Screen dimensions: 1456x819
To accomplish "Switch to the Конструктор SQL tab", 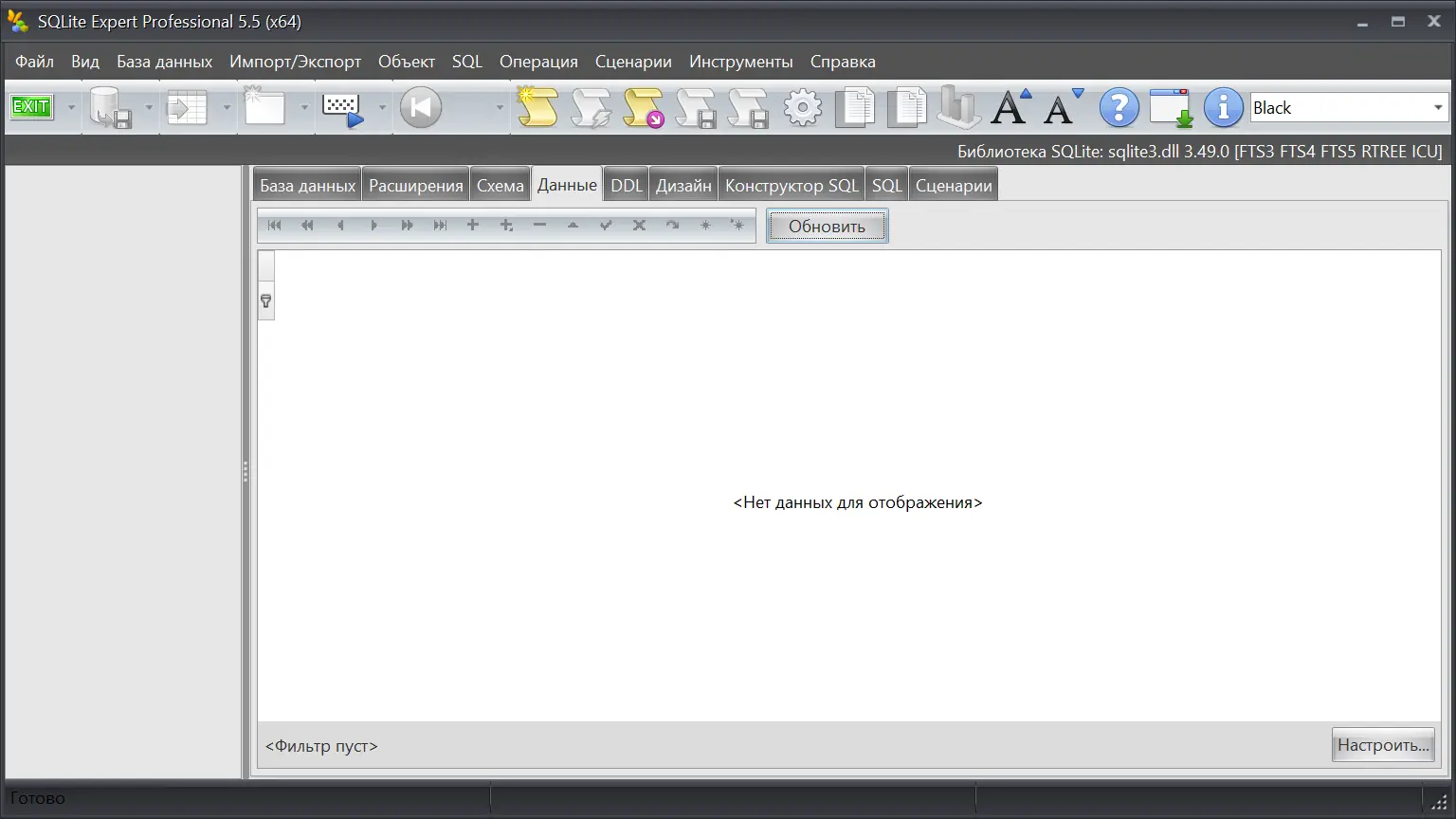I will [x=792, y=186].
